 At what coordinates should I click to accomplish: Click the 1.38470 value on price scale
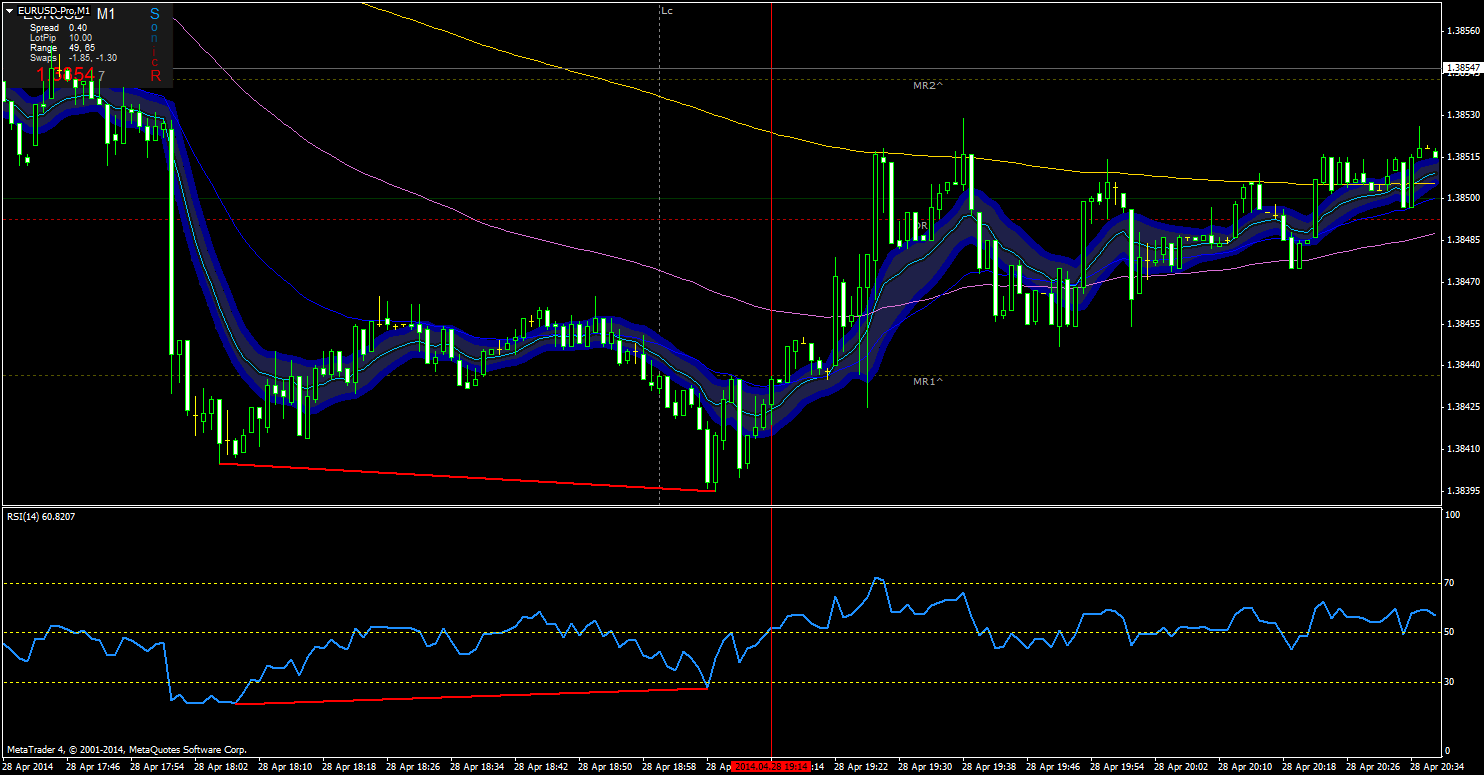coord(1463,282)
